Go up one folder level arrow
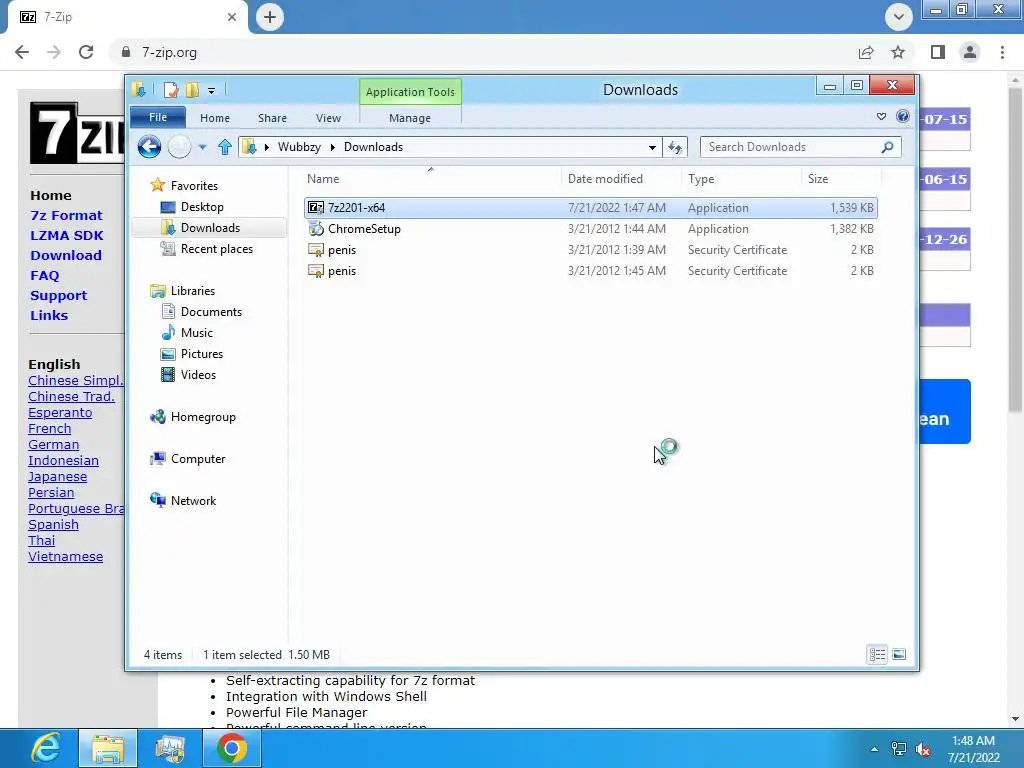Screen dimensions: 1024x768 tap(225, 147)
